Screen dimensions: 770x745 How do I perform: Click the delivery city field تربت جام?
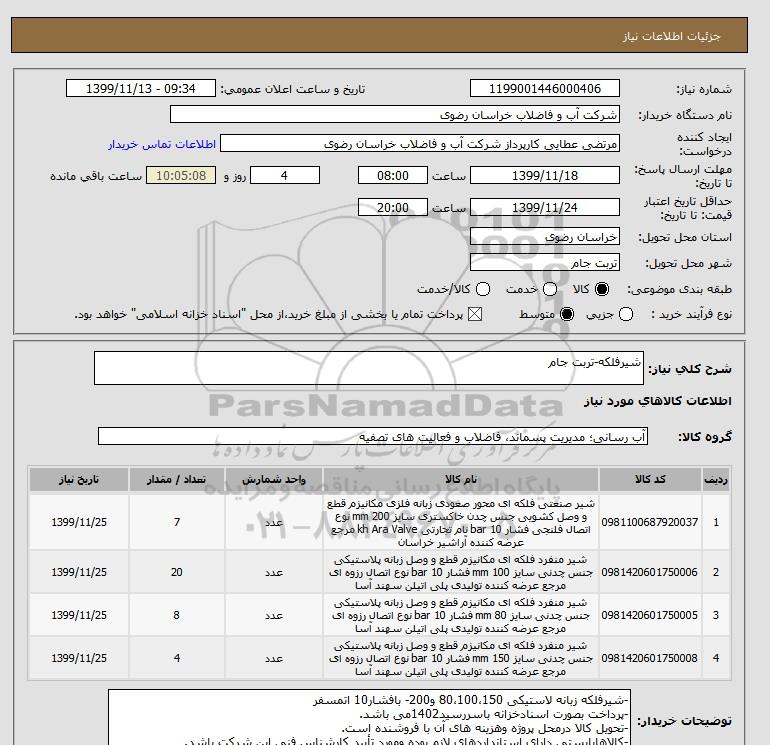coord(545,263)
